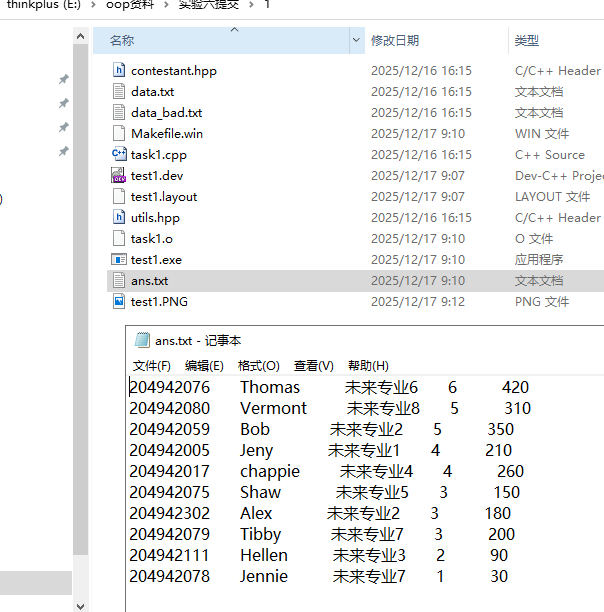This screenshot has height=612, width=604.
Task: Select the utils.hpp file name
Action: [x=155, y=218]
